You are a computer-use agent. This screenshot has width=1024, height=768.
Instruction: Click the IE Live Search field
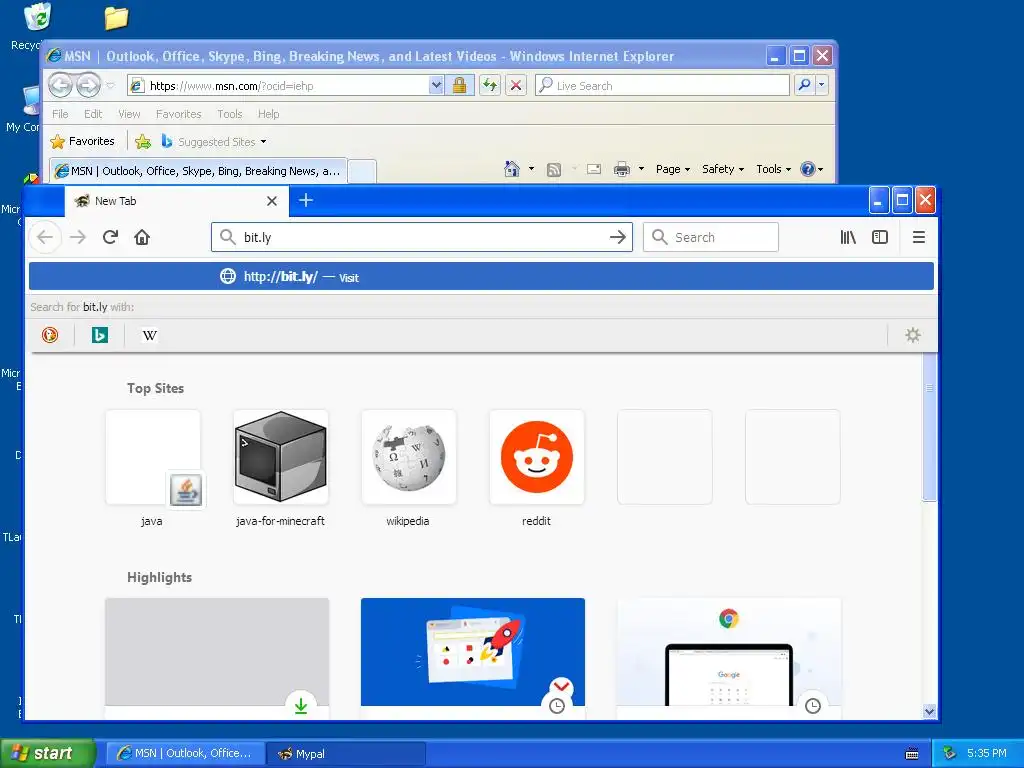coord(662,86)
